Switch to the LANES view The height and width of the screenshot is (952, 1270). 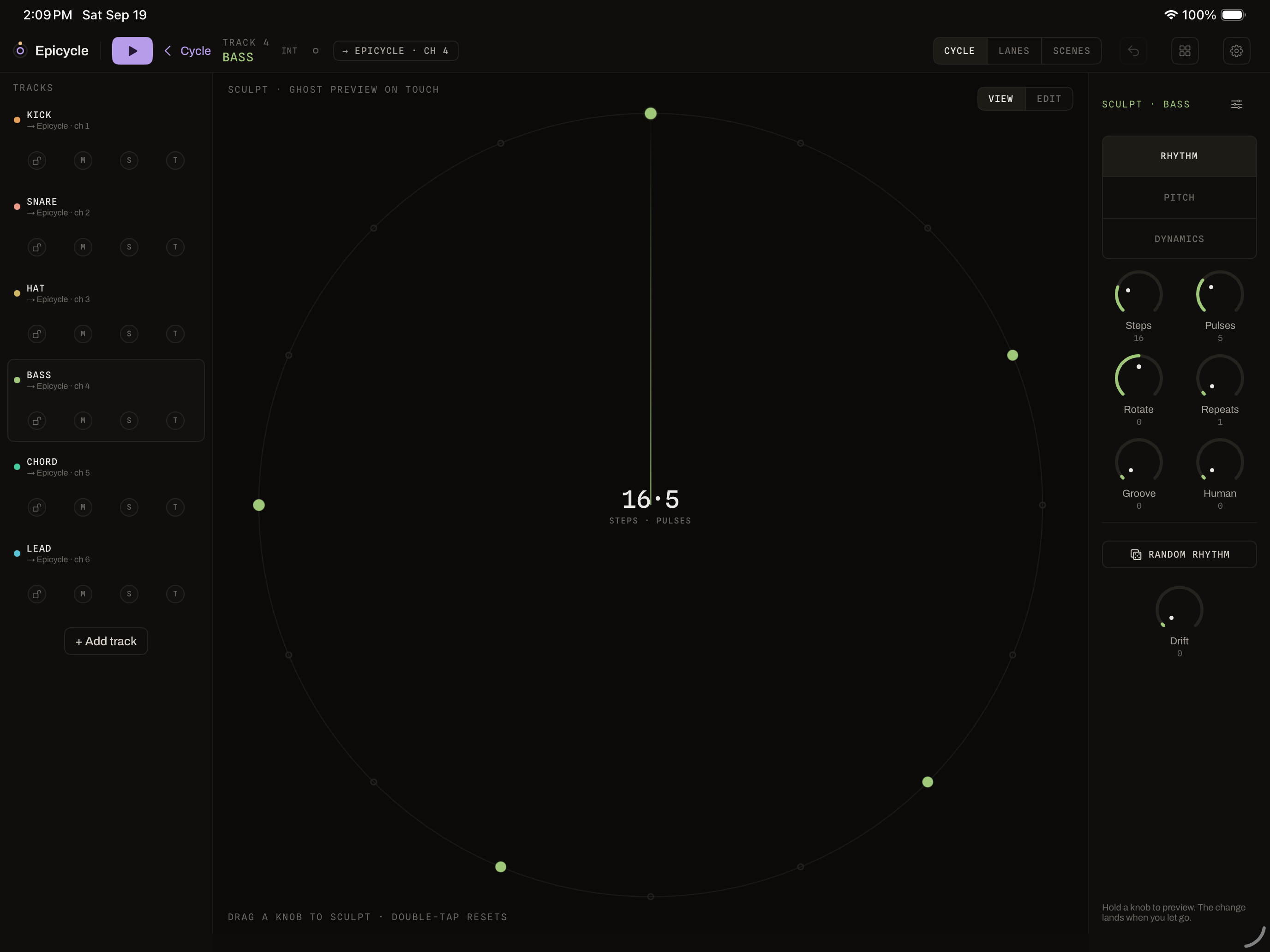pyautogui.click(x=1014, y=50)
